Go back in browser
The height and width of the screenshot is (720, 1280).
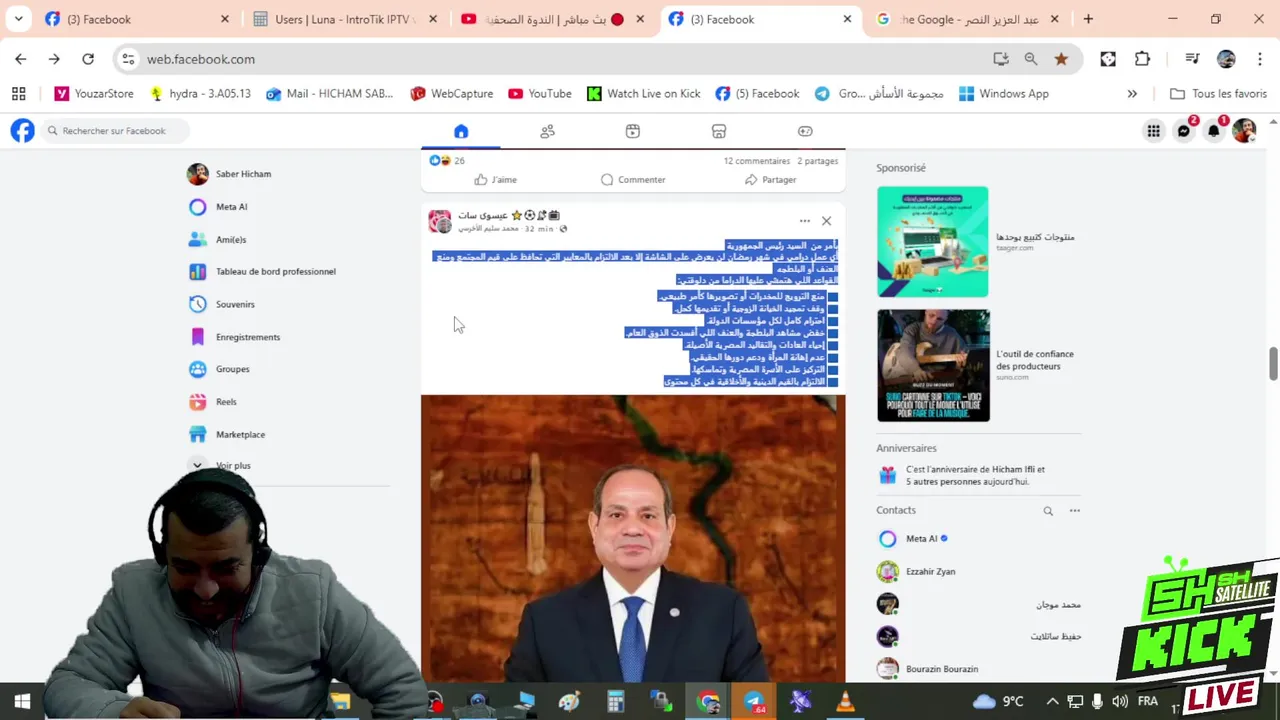coord(21,59)
